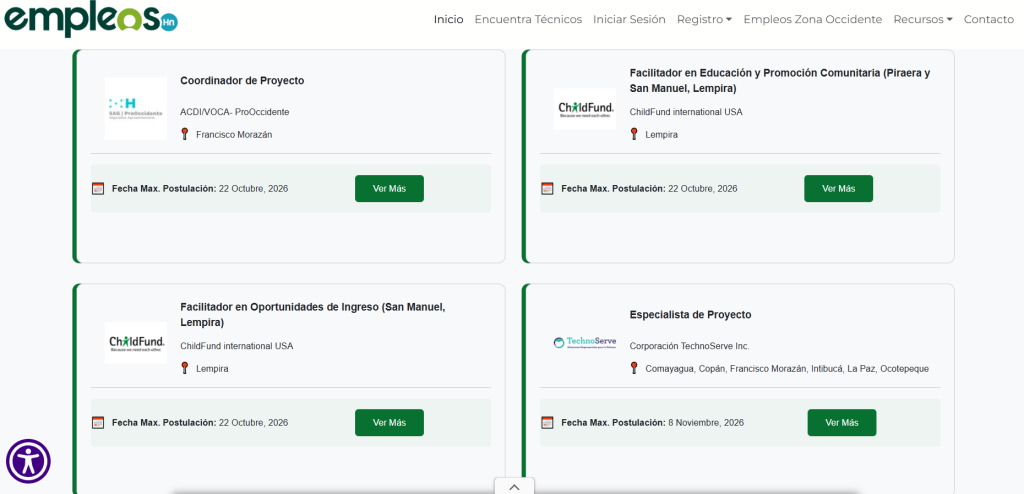Viewport: 1024px width, 494px height.
Task: Click the location pin next to Francisco Morazán
Action: coord(185,134)
